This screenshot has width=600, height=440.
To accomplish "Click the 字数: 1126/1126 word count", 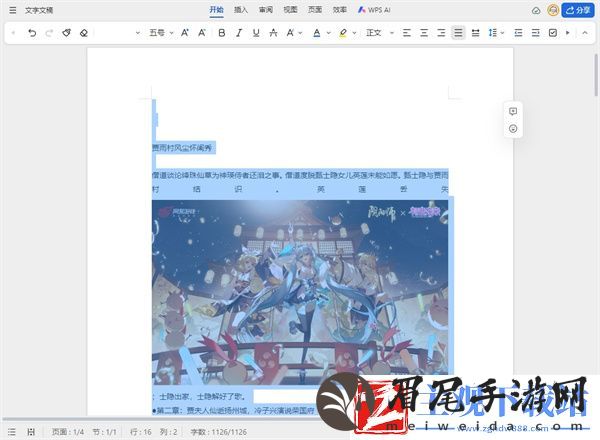I will tap(218, 432).
